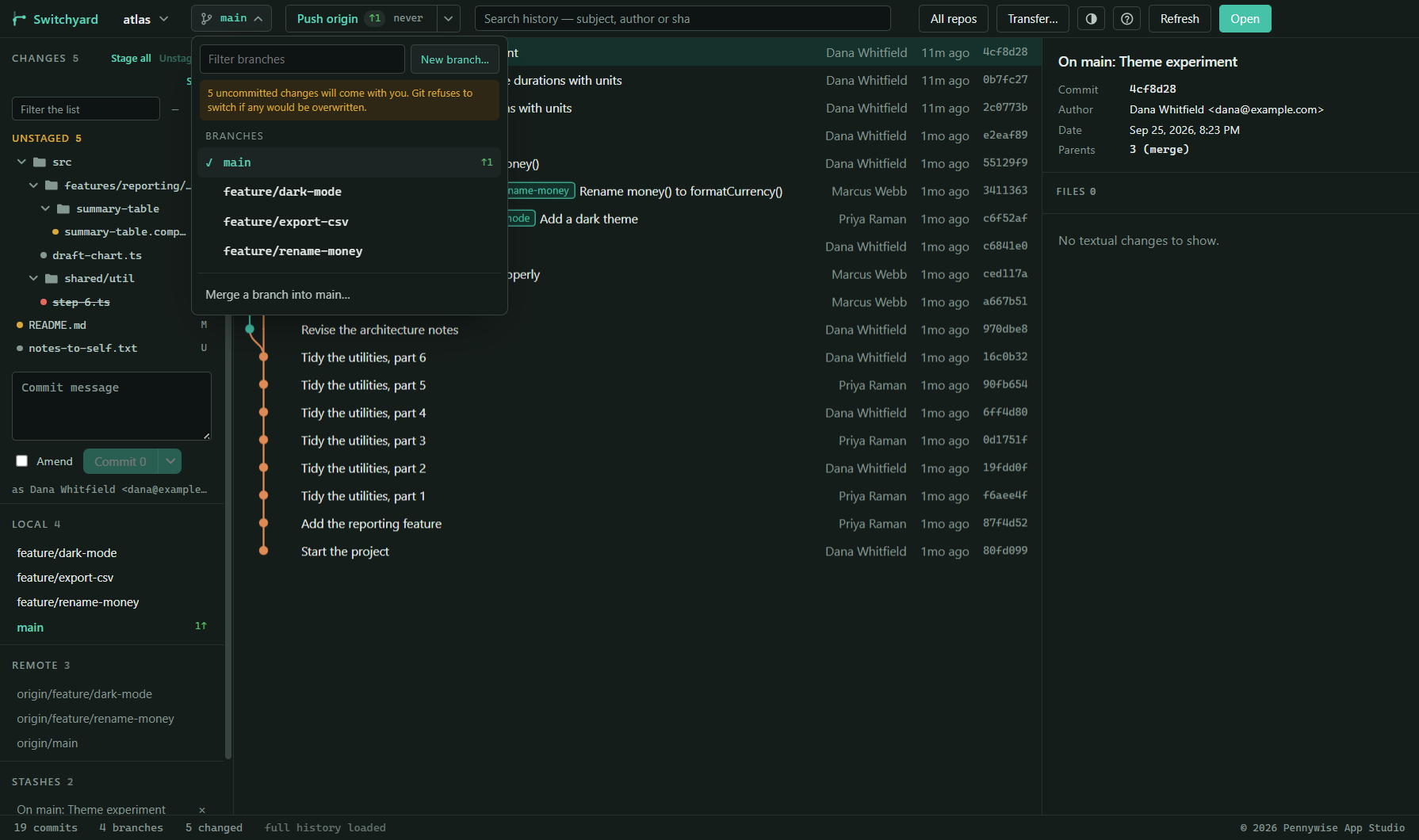Select the 'Revise the architecture notes' commit

pos(637,330)
